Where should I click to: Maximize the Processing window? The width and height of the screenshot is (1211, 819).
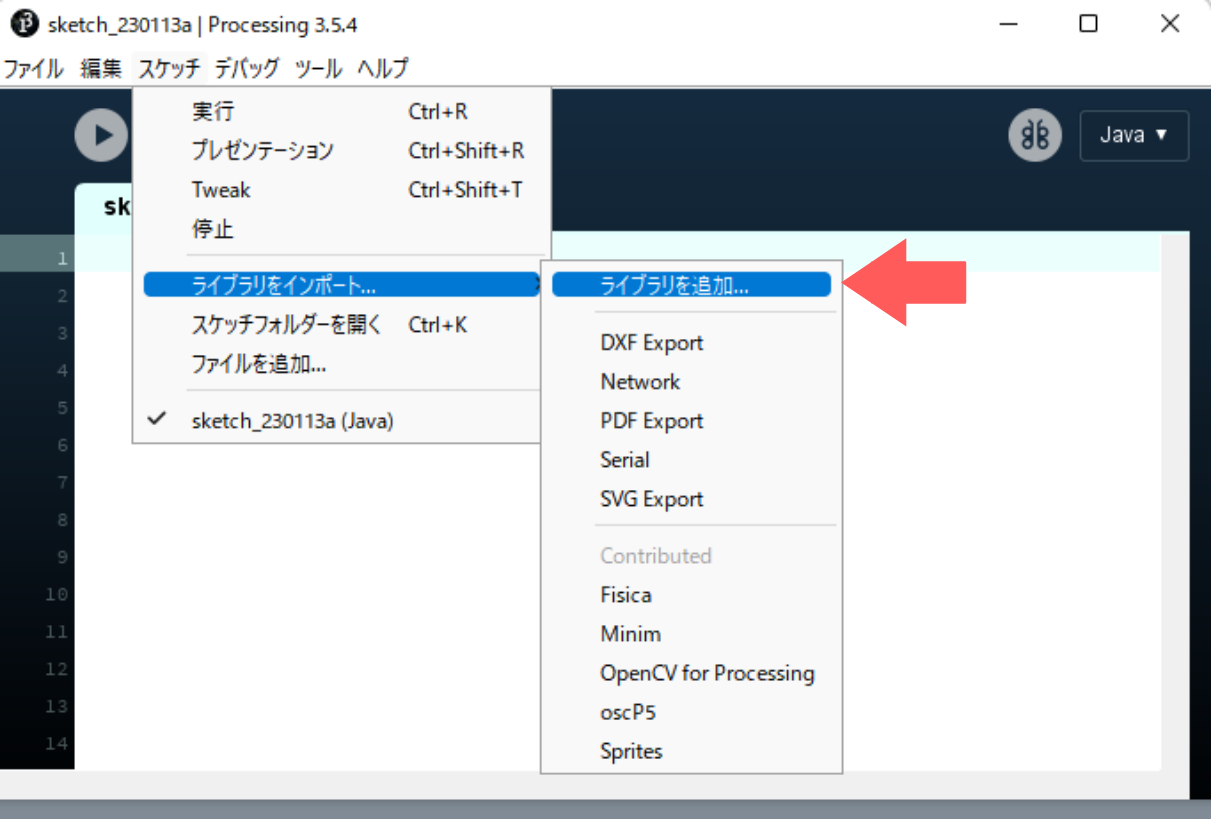point(1089,24)
